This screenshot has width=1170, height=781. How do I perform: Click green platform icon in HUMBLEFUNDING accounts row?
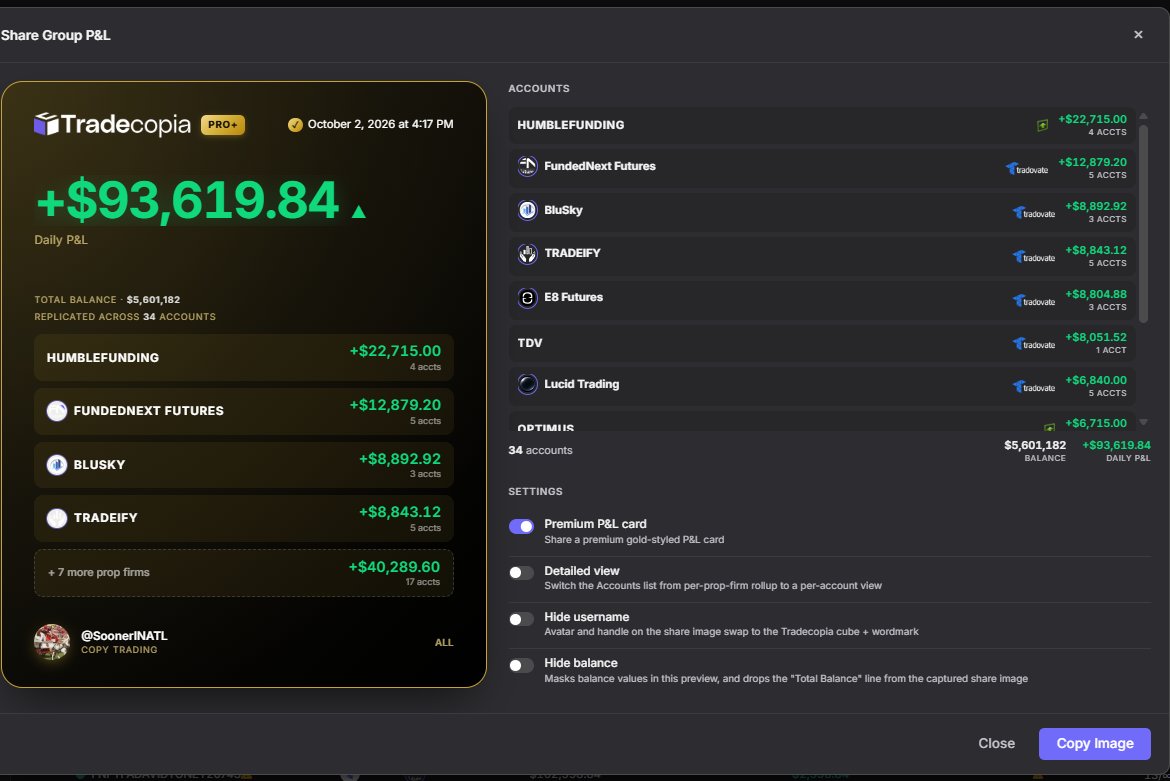[x=1042, y=125]
